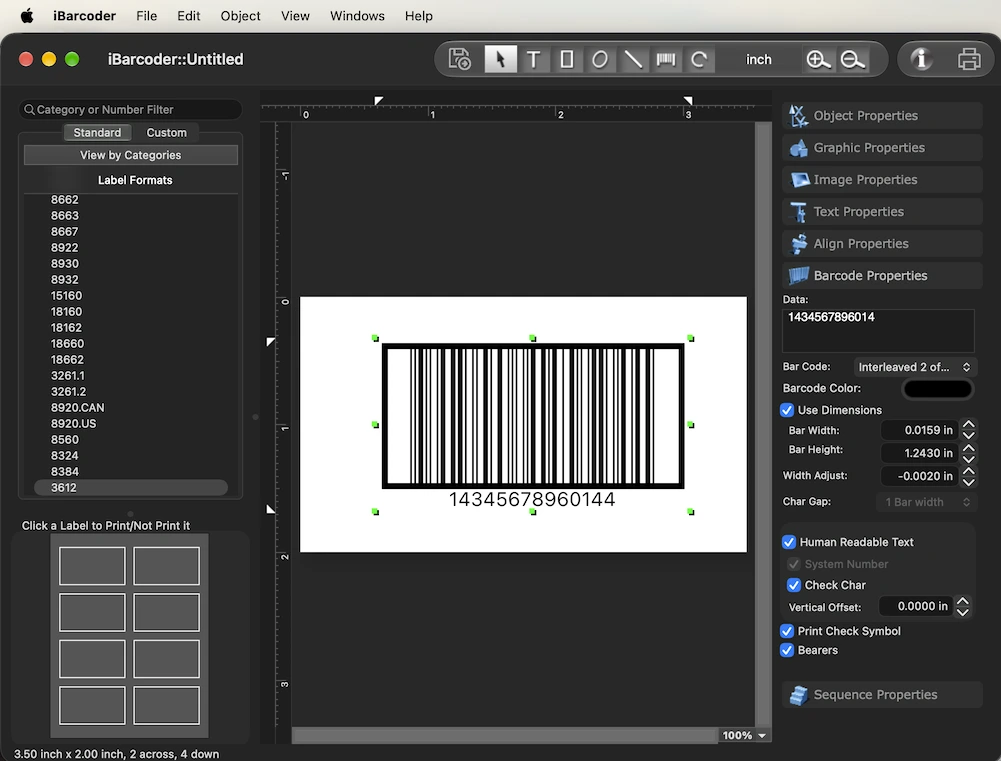Toggle the Human Readable Text checkbox
The image size is (1001, 761).
pos(789,542)
